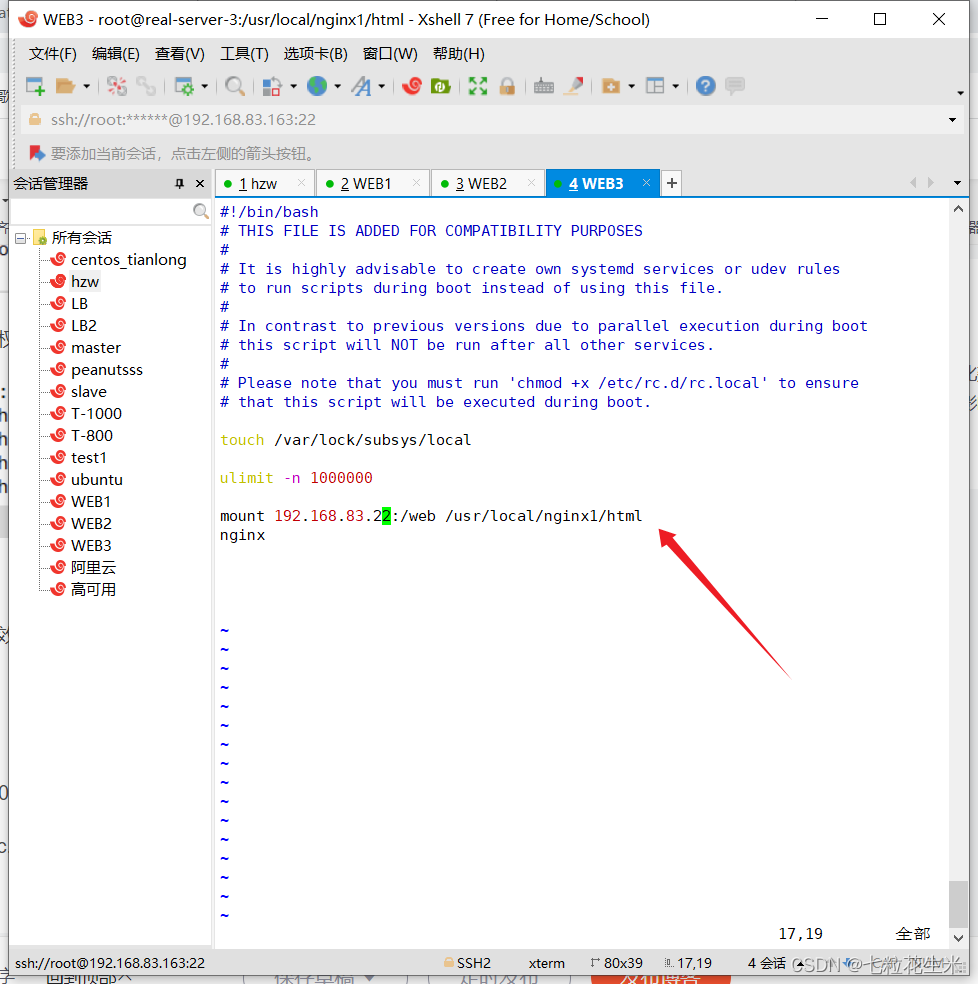
Task: Open Help with the blue question icon
Action: click(706, 86)
